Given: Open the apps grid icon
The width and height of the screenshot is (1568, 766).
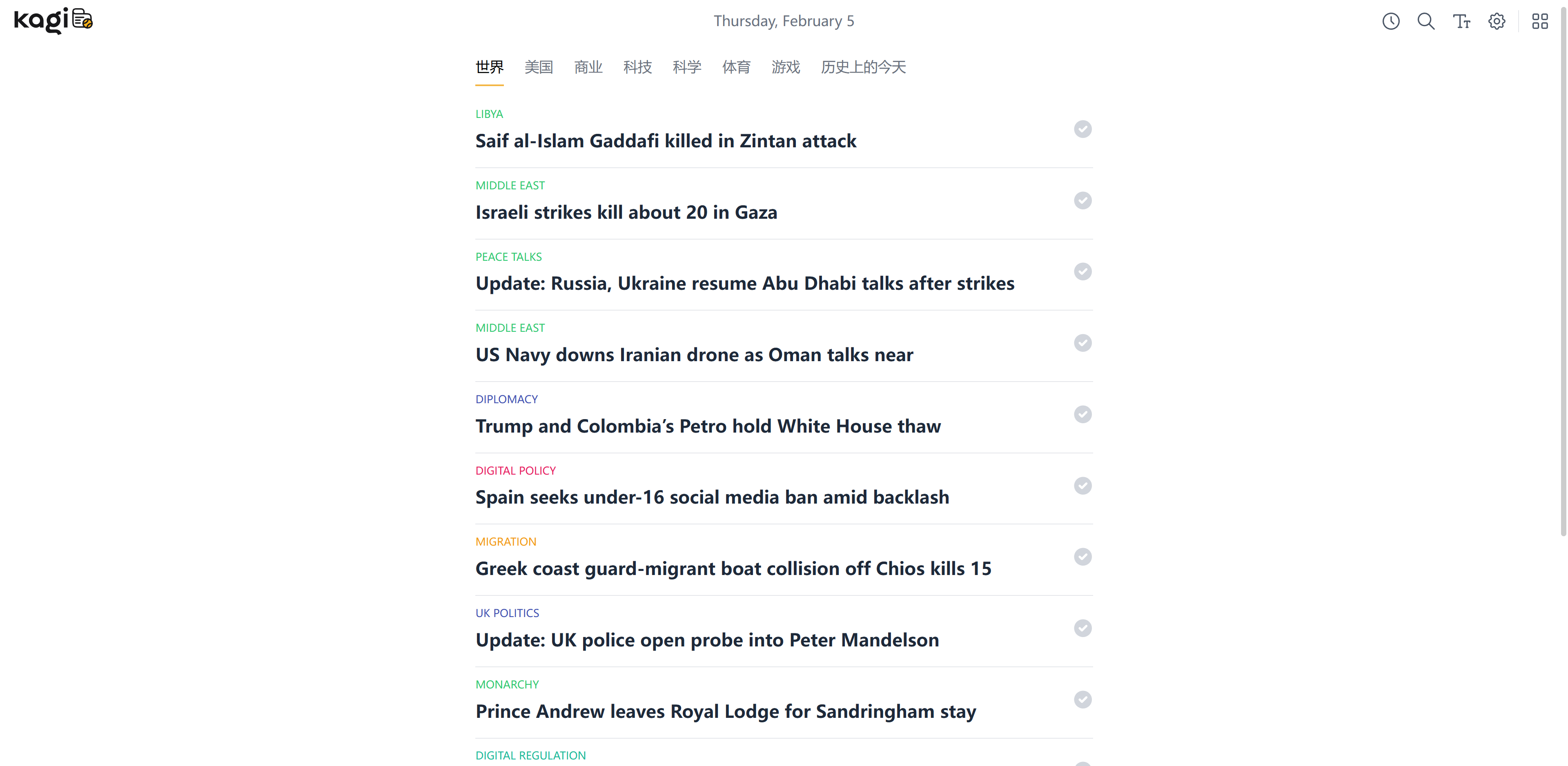Looking at the screenshot, I should click(1540, 21).
